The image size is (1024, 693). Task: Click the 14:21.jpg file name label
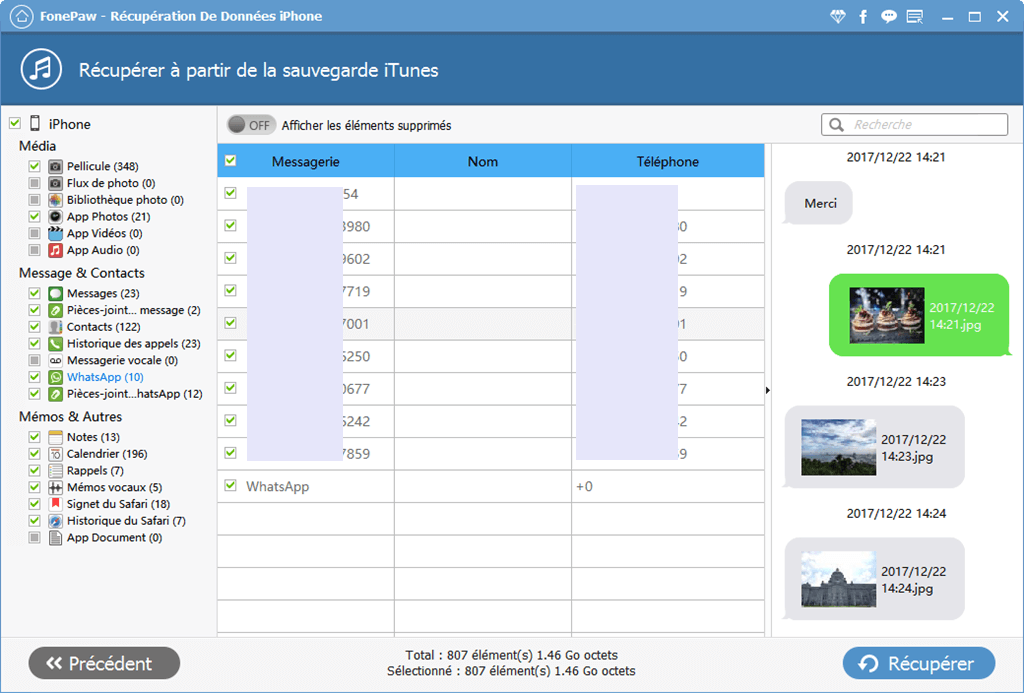click(962, 316)
